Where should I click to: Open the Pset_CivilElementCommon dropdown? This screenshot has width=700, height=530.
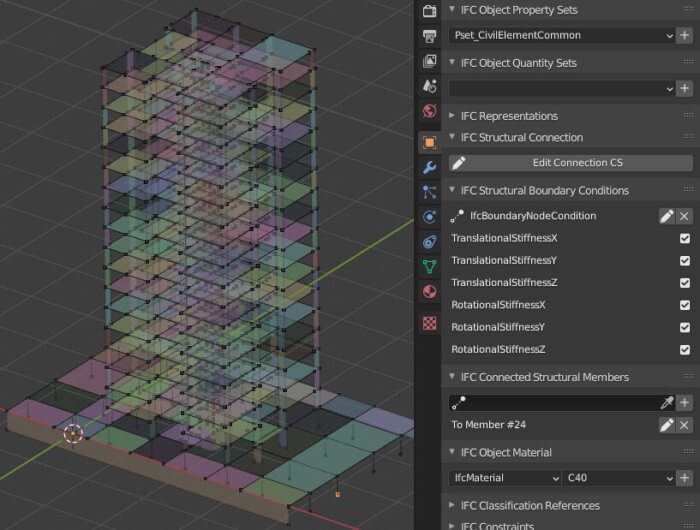coord(562,35)
